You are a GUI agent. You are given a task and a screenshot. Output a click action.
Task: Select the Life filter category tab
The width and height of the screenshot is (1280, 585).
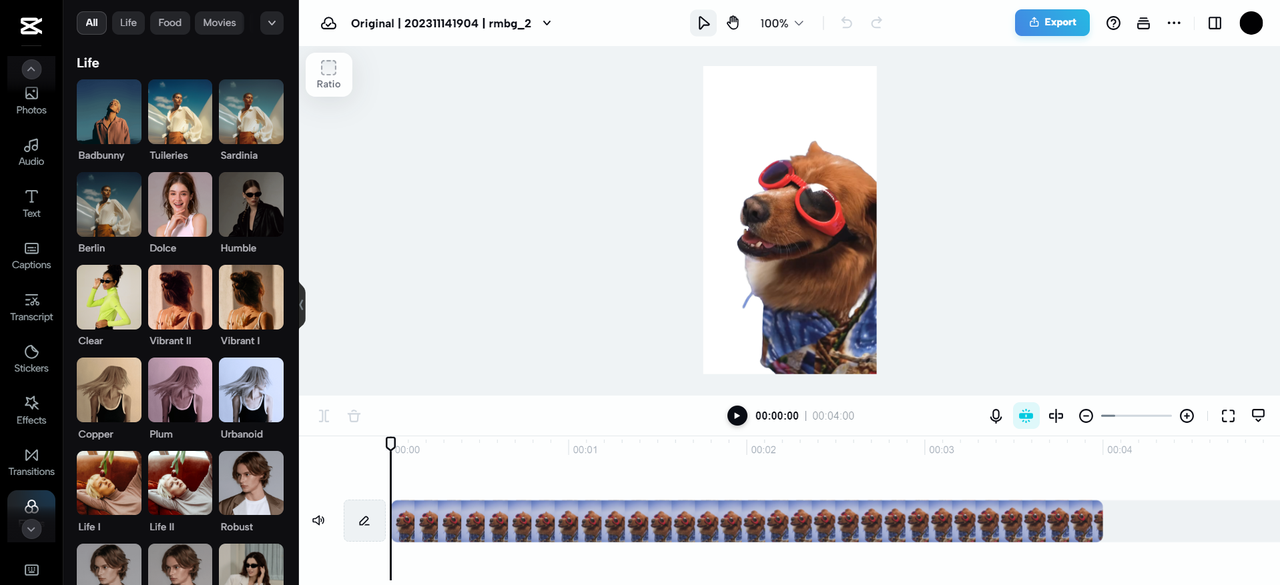128,23
